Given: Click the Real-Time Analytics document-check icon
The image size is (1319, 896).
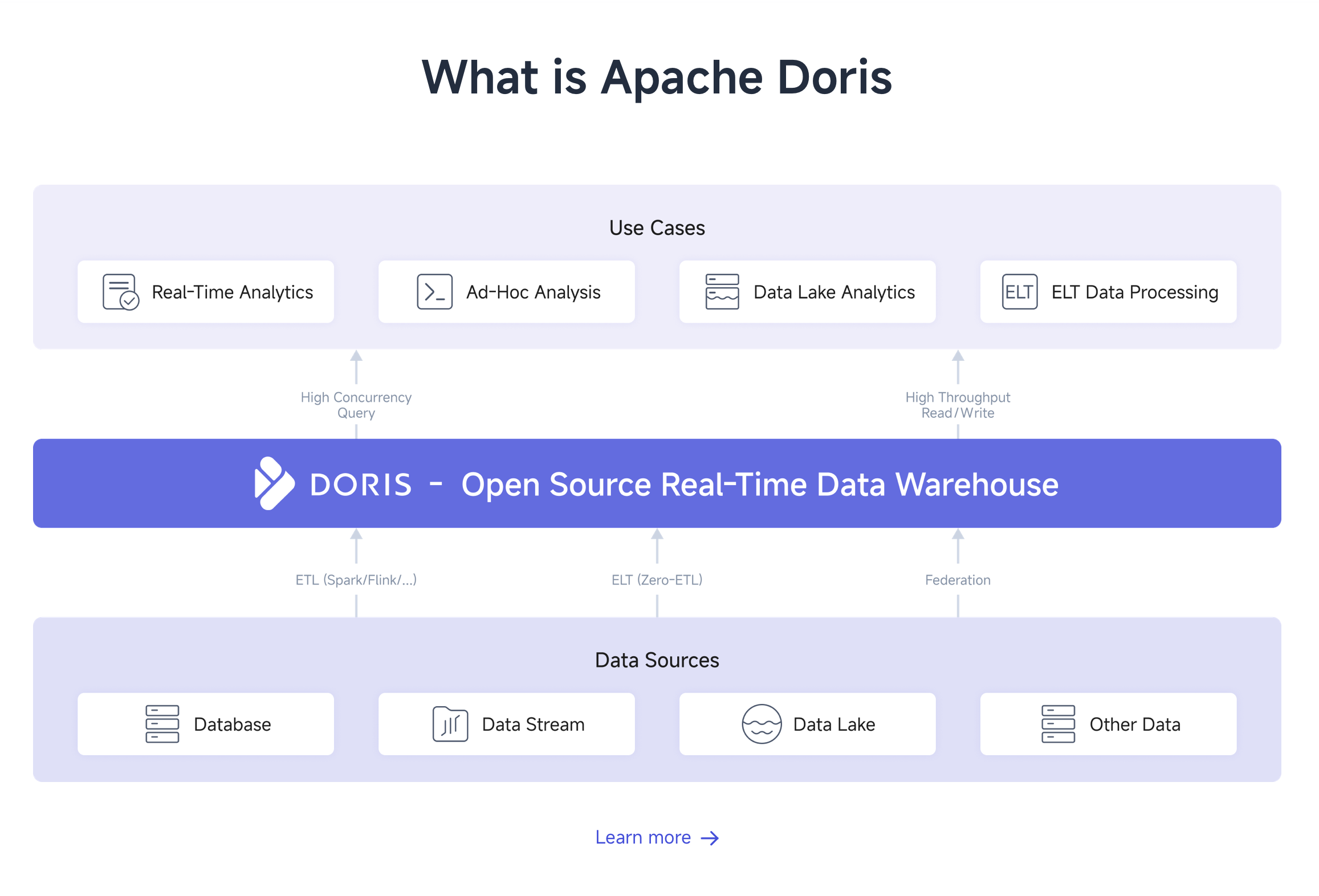Looking at the screenshot, I should click(x=121, y=292).
